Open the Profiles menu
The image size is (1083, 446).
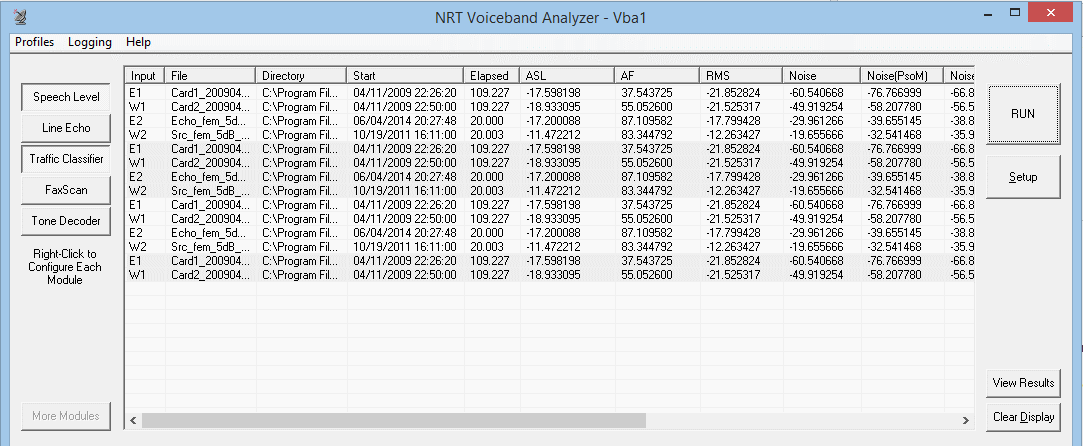[35, 42]
